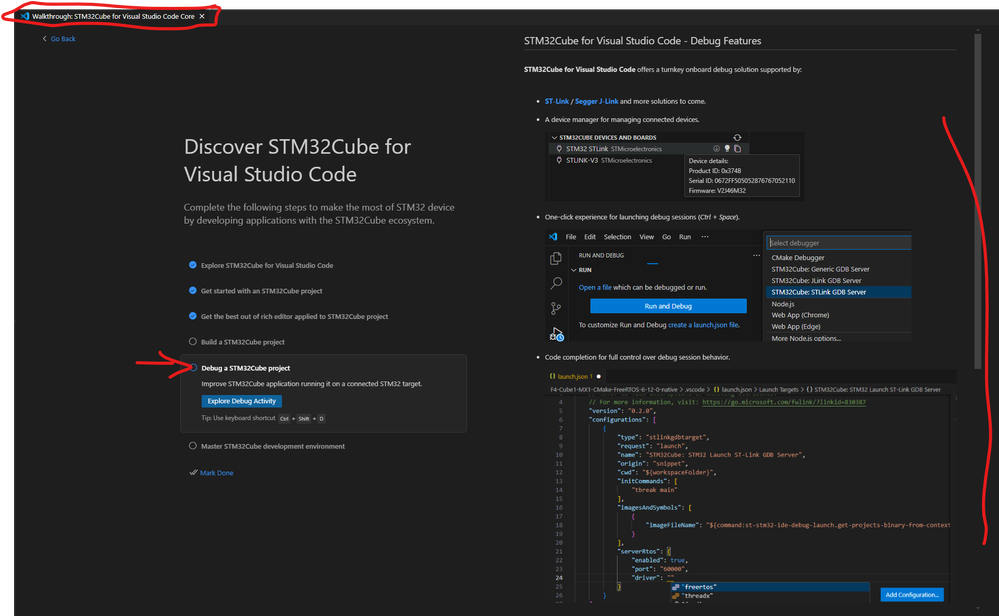Open the Run menu in the menu bar
The height and width of the screenshot is (616, 999).
(685, 237)
